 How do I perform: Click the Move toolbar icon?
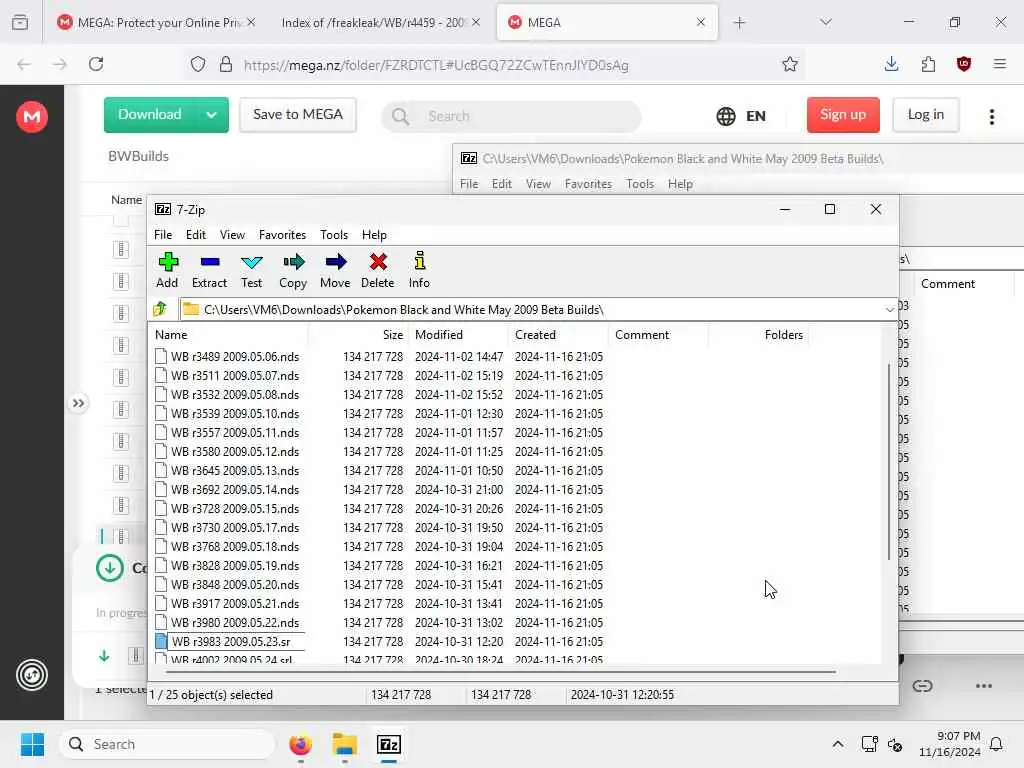click(x=335, y=270)
